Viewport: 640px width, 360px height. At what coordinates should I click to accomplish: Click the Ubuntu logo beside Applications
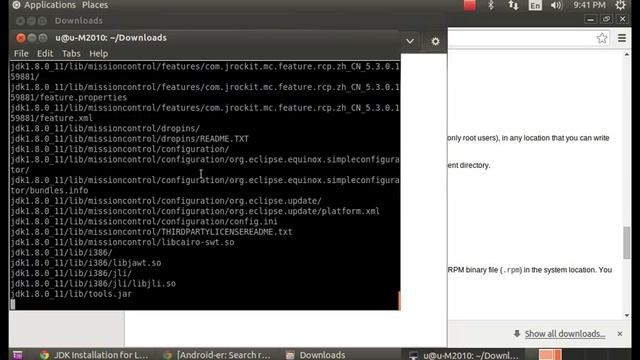point(16,5)
